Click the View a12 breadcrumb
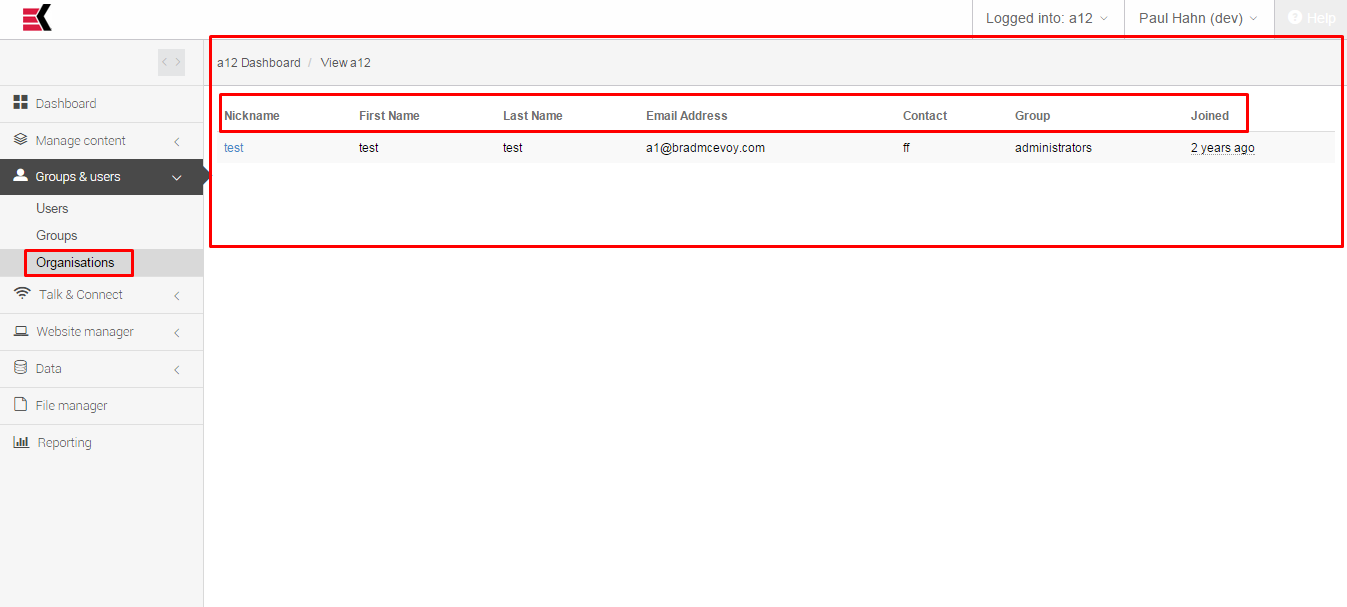The width and height of the screenshot is (1347, 607). pyautogui.click(x=346, y=62)
